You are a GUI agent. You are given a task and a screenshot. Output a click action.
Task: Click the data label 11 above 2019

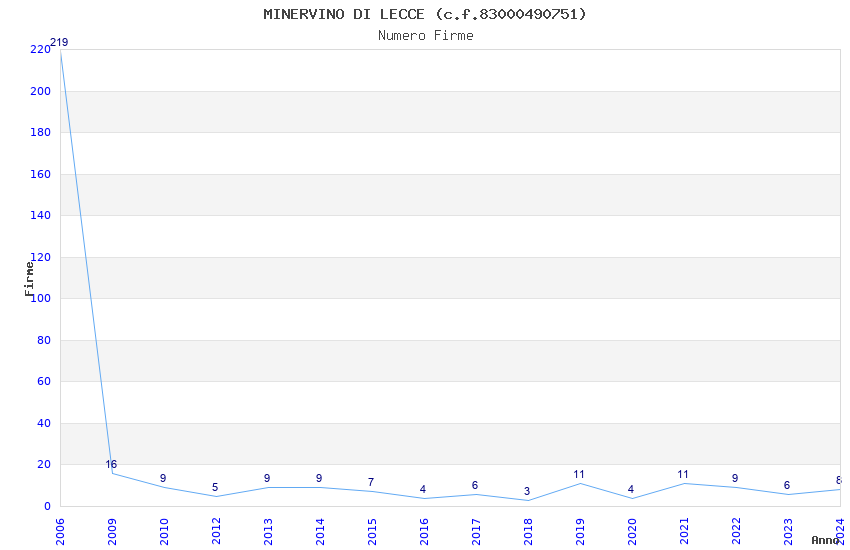click(579, 475)
